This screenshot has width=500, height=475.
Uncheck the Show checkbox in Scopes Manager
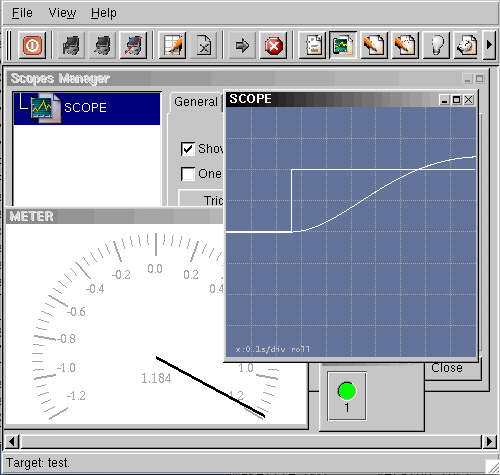tap(188, 149)
